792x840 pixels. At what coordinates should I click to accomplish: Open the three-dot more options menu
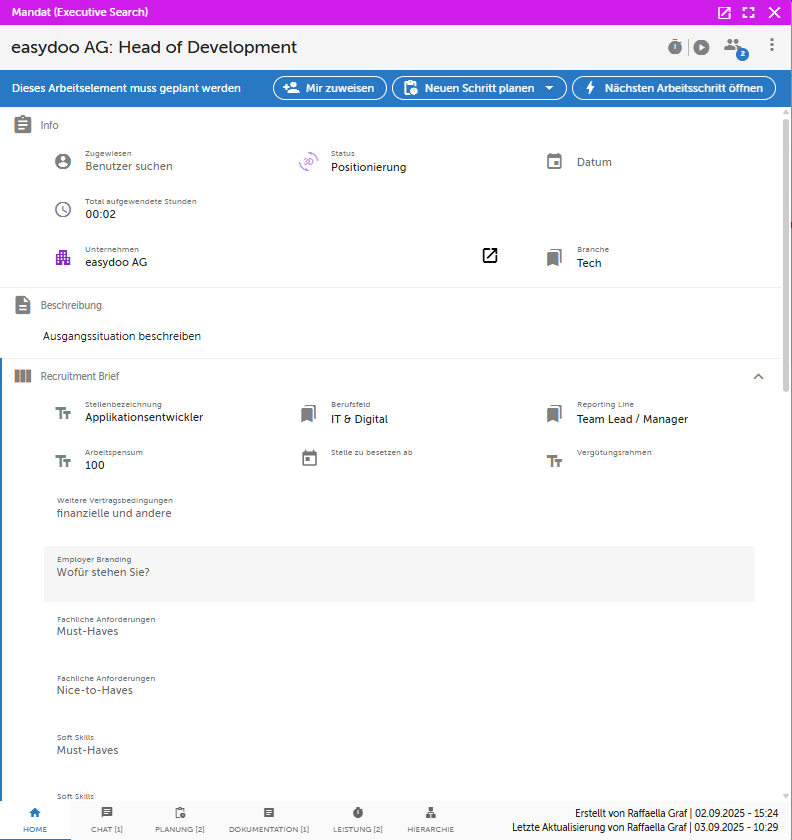[x=772, y=46]
